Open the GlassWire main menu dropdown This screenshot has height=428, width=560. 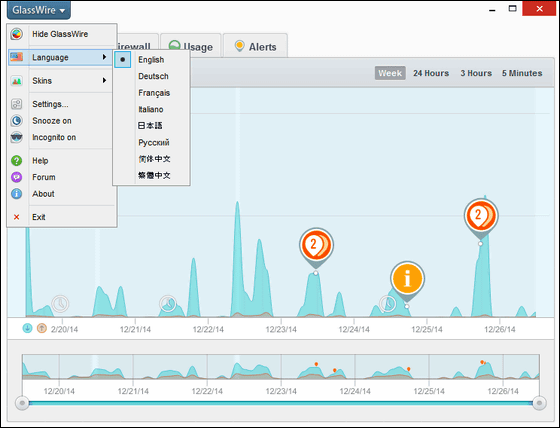click(39, 10)
